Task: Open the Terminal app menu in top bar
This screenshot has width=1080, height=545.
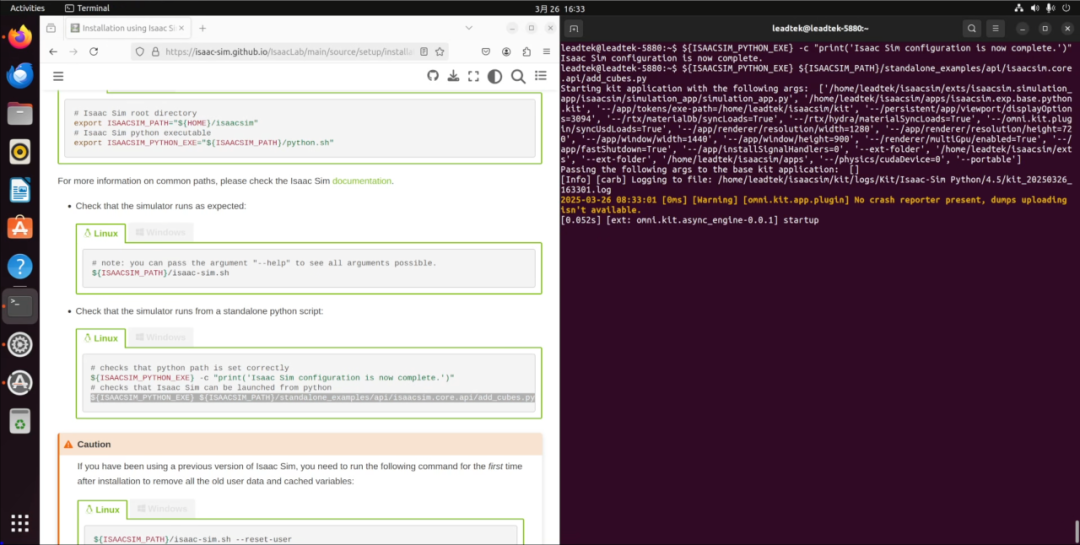Action: (86, 8)
